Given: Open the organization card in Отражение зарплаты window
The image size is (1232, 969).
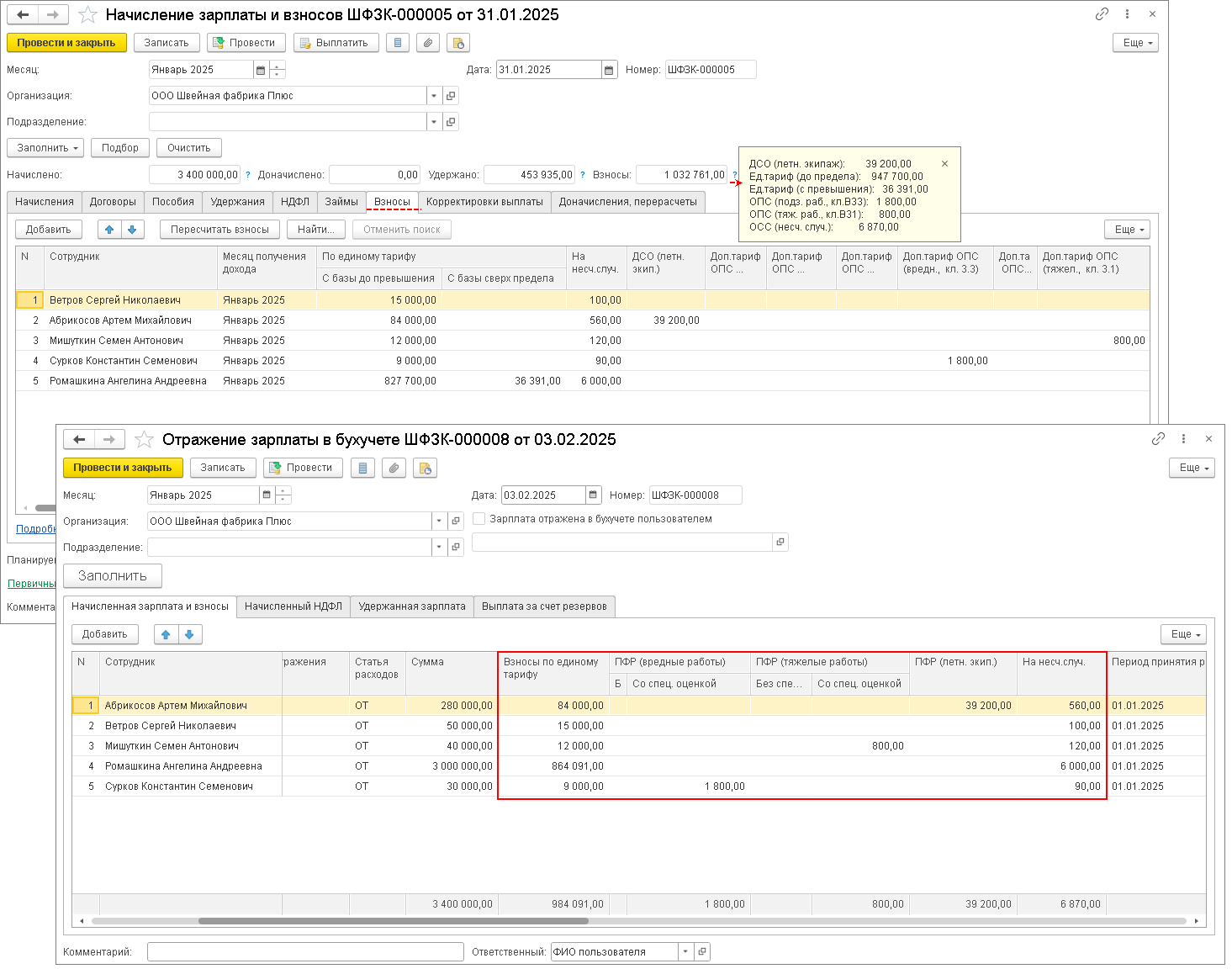Looking at the screenshot, I should click(456, 522).
